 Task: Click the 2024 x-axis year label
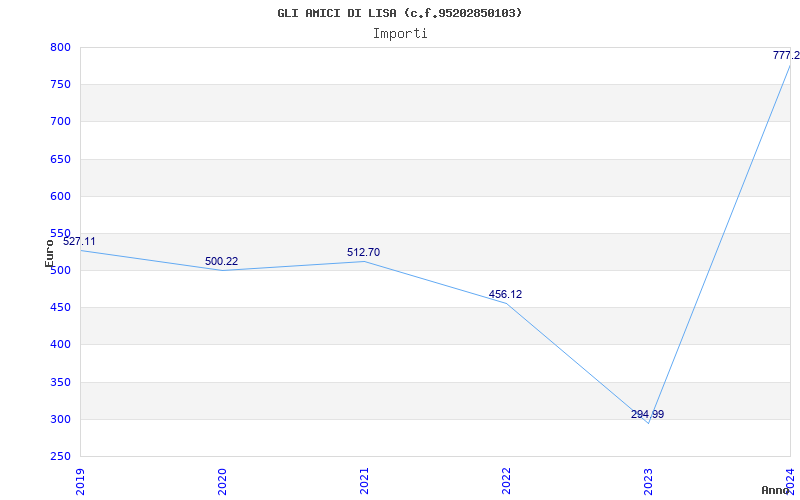tap(790, 479)
